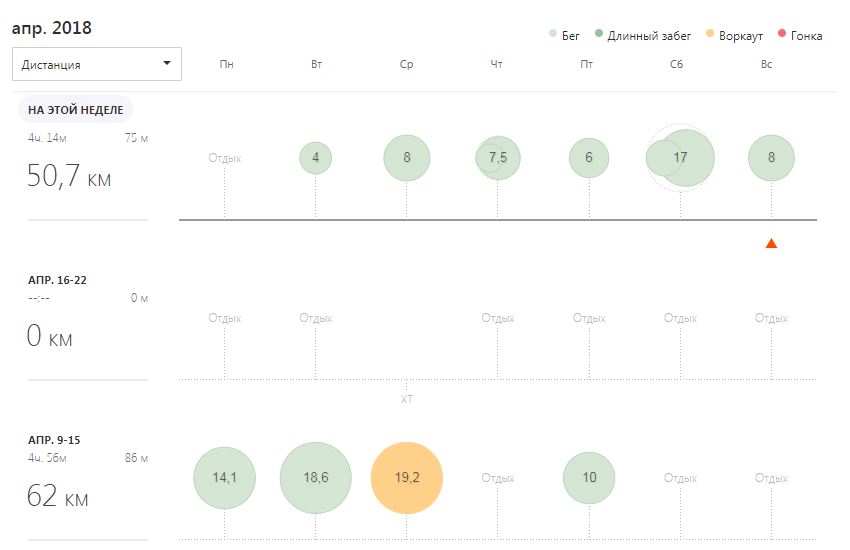
Task: Toggle the Гонка legend item
Action: coord(800,35)
